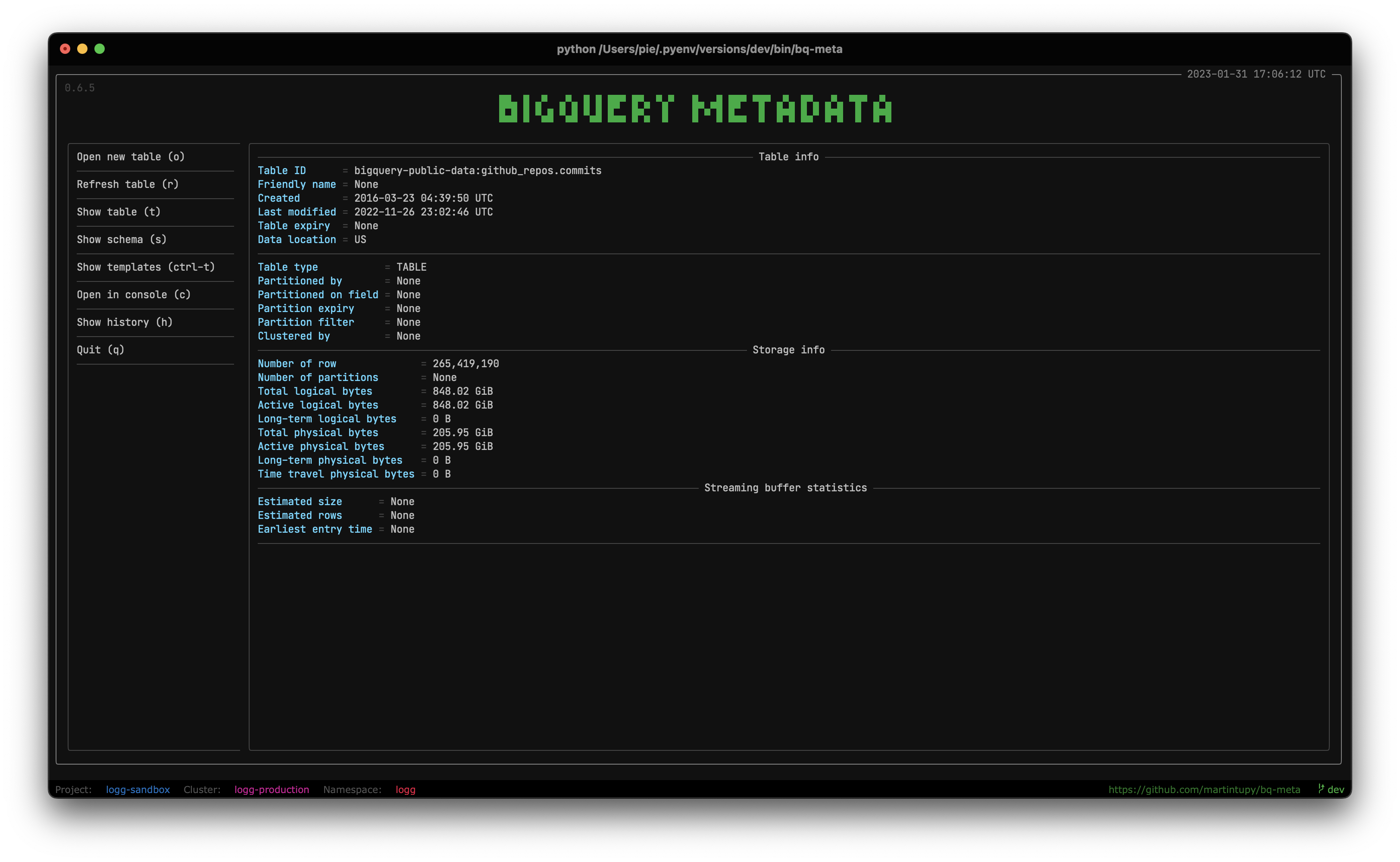1400x862 pixels.
Task: Click Open new table (o) button
Action: (131, 157)
